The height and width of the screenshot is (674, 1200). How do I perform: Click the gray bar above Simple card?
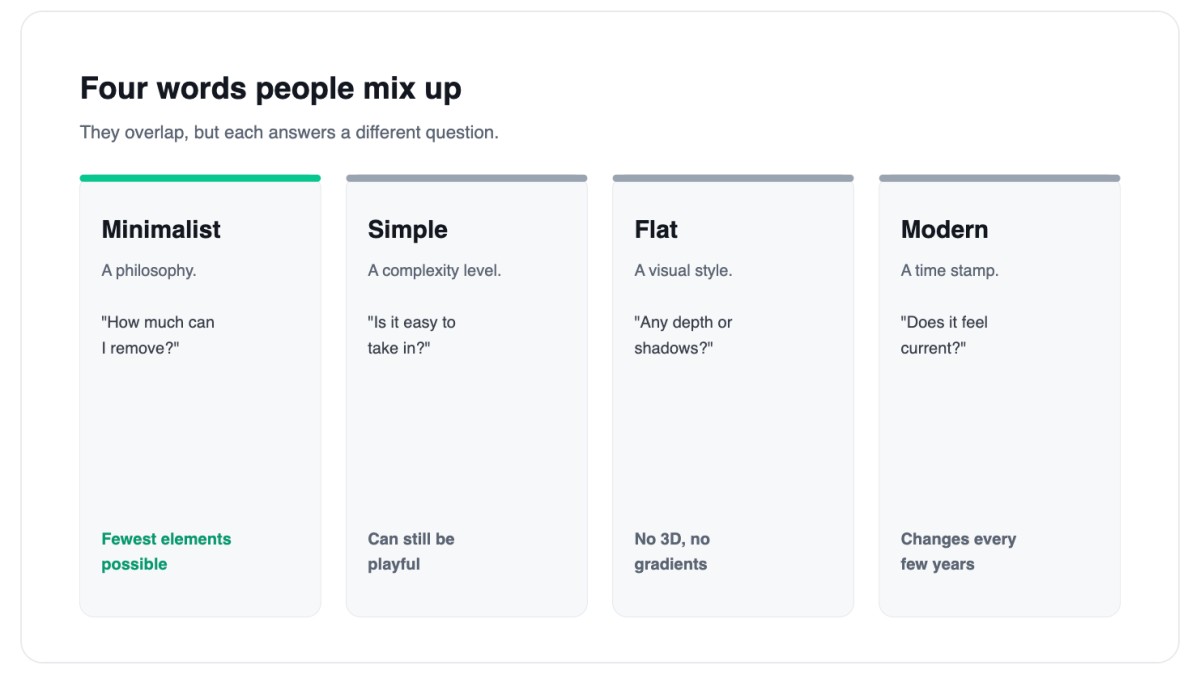point(467,178)
